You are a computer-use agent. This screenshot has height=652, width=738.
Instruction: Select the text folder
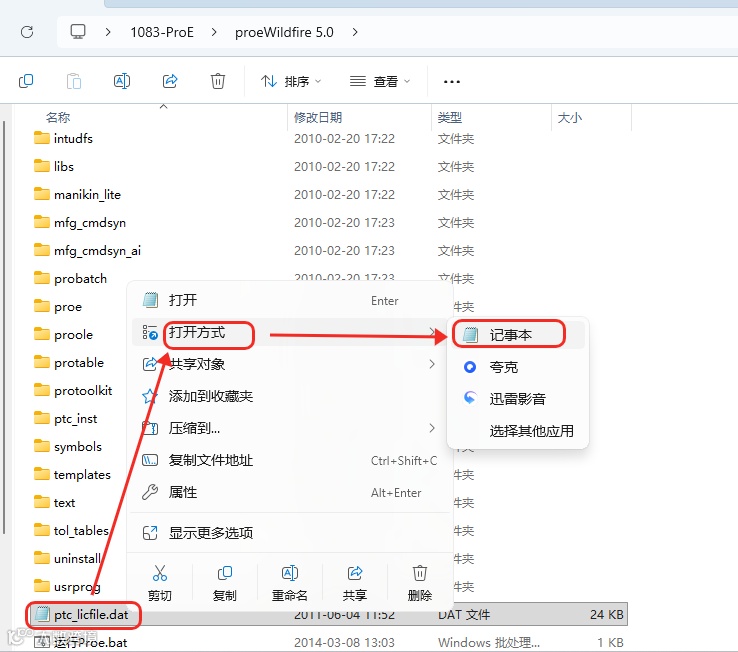[x=55, y=502]
